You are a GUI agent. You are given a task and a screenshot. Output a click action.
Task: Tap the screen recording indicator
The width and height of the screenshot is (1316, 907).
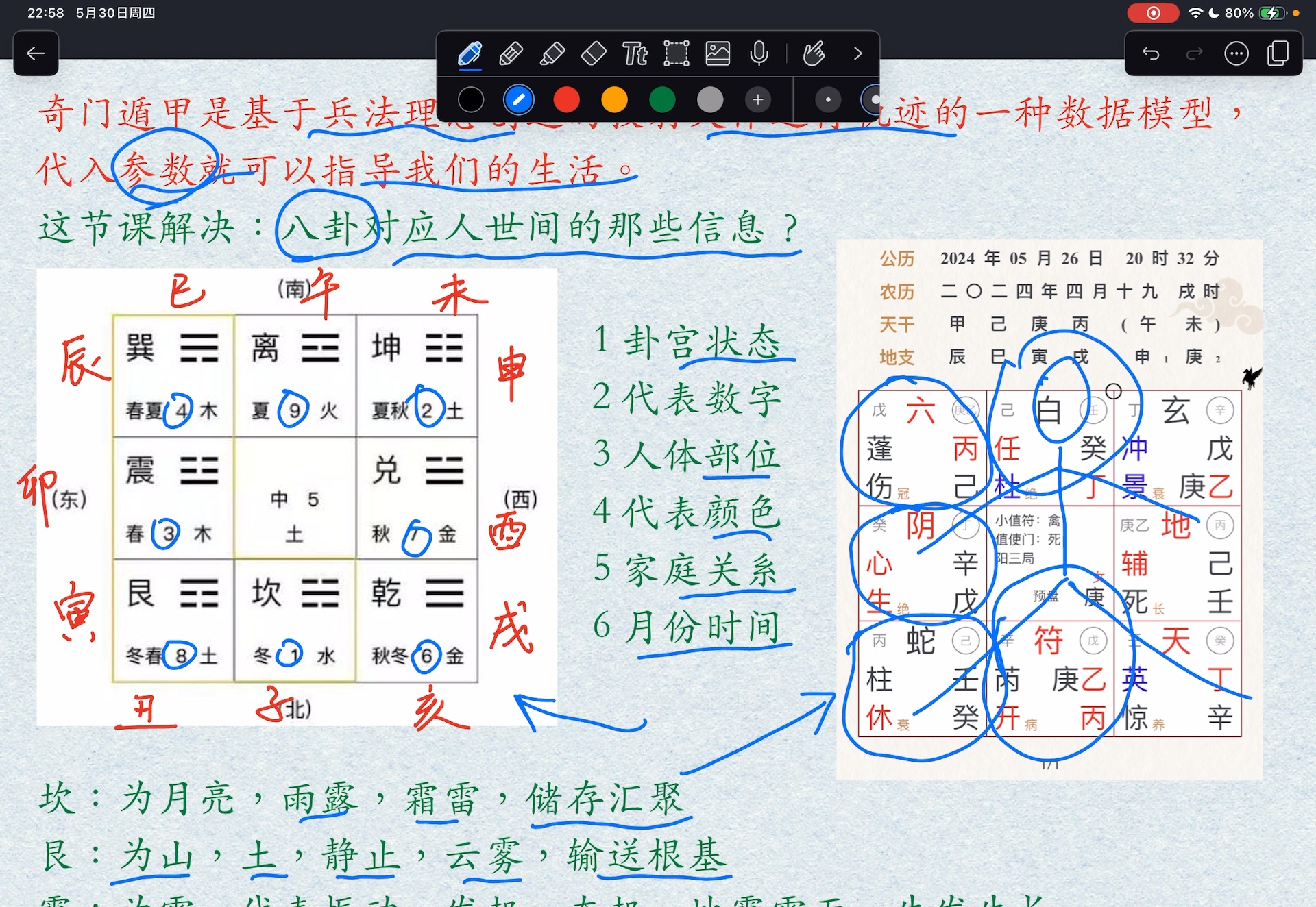(1154, 13)
